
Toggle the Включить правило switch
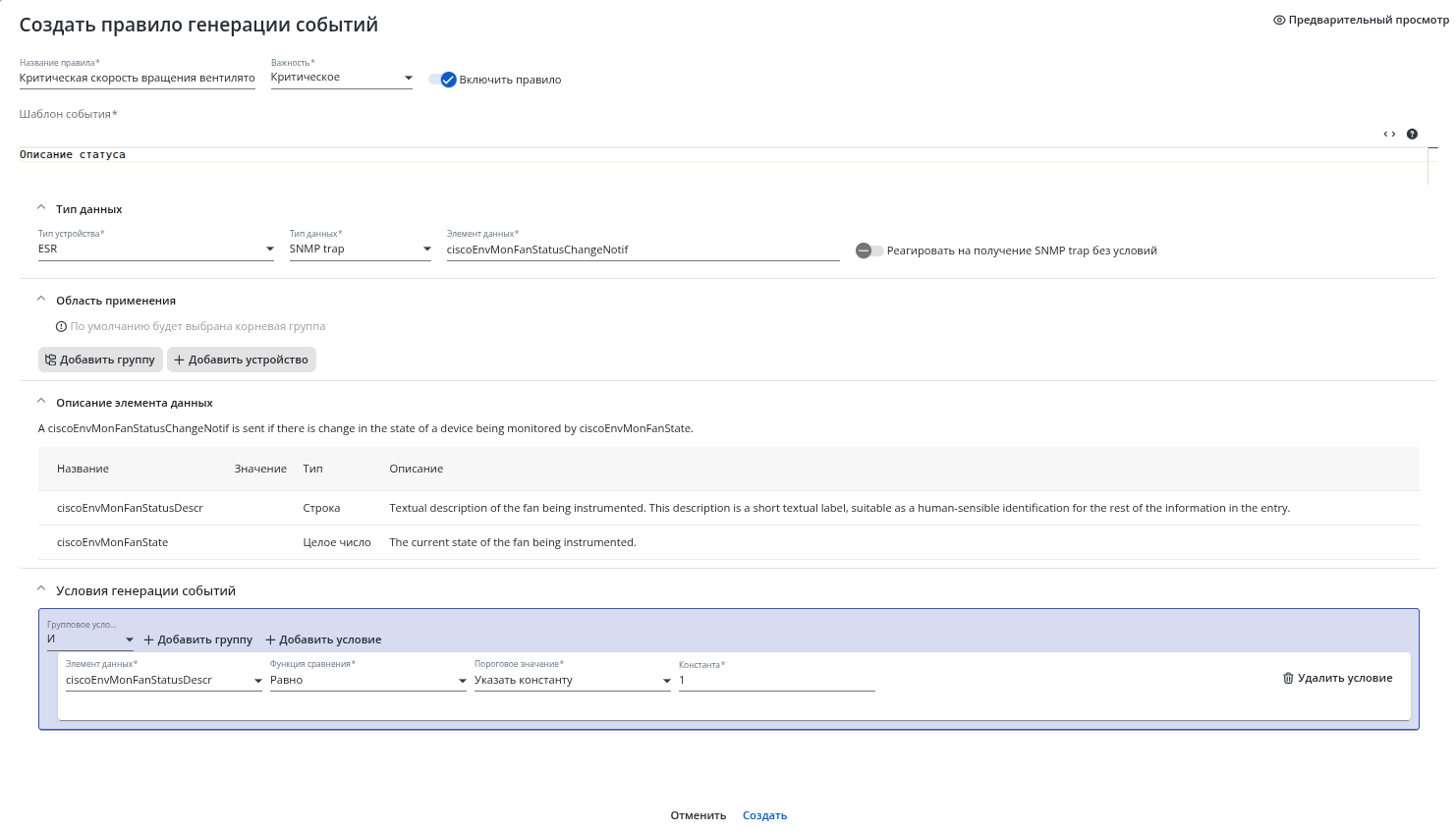(x=443, y=80)
